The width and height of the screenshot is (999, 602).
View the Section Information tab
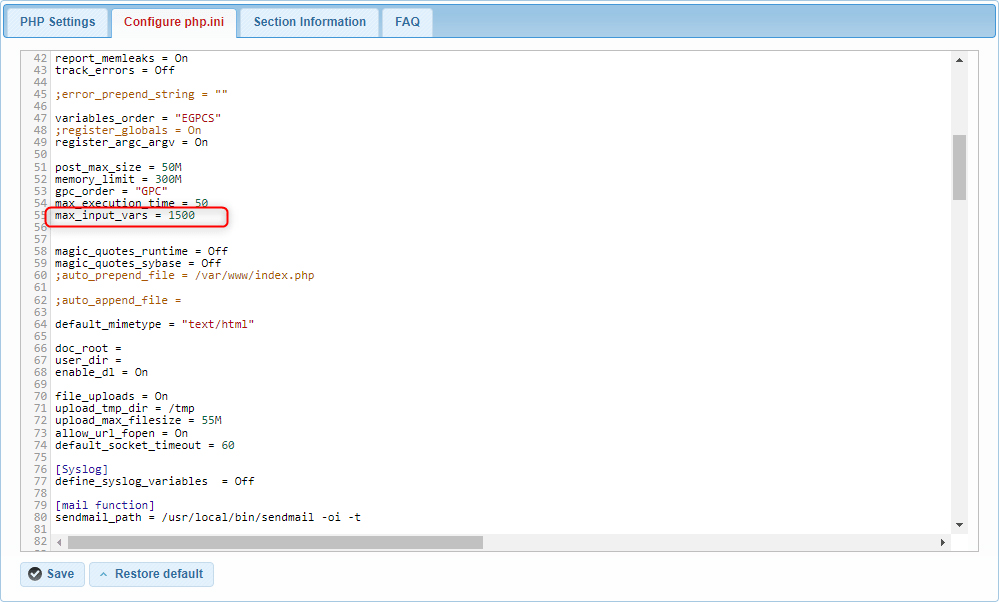coord(308,22)
